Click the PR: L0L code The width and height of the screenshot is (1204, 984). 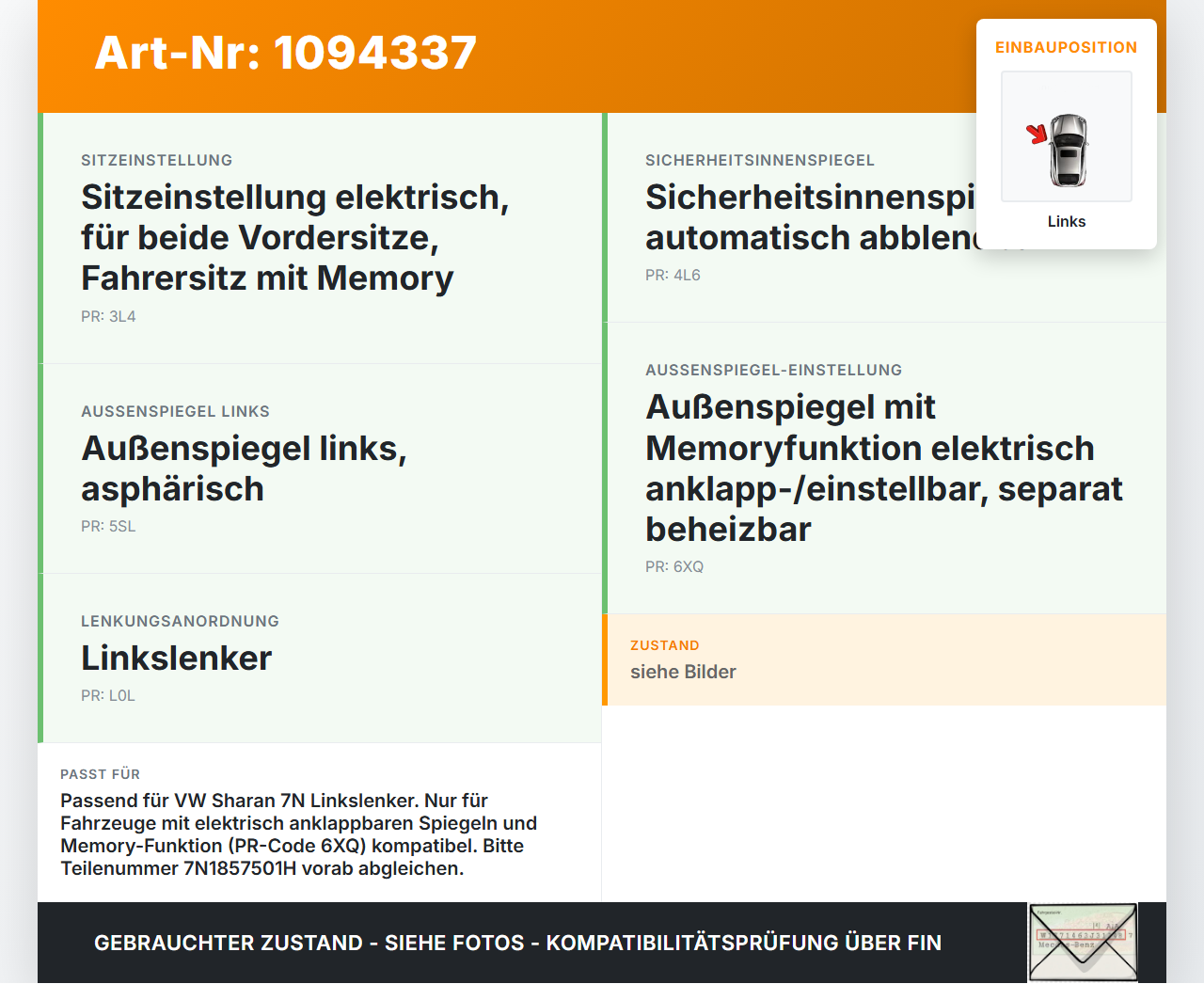108,696
